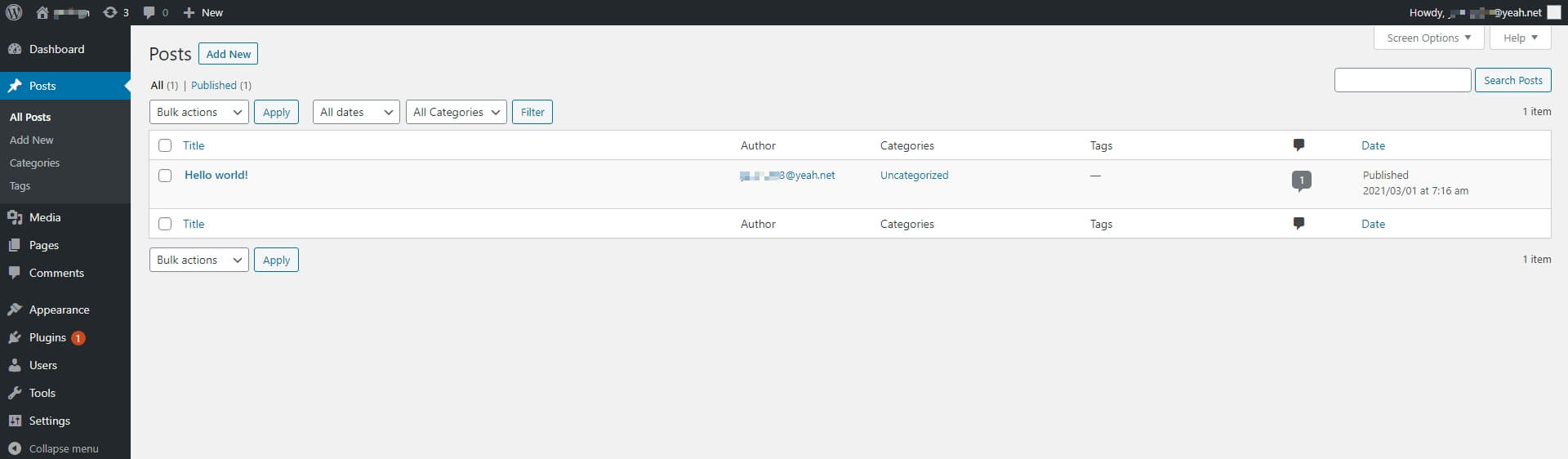Image resolution: width=1568 pixels, height=459 pixels.
Task: Click the Collapse menu arrow icon
Action: click(x=15, y=448)
